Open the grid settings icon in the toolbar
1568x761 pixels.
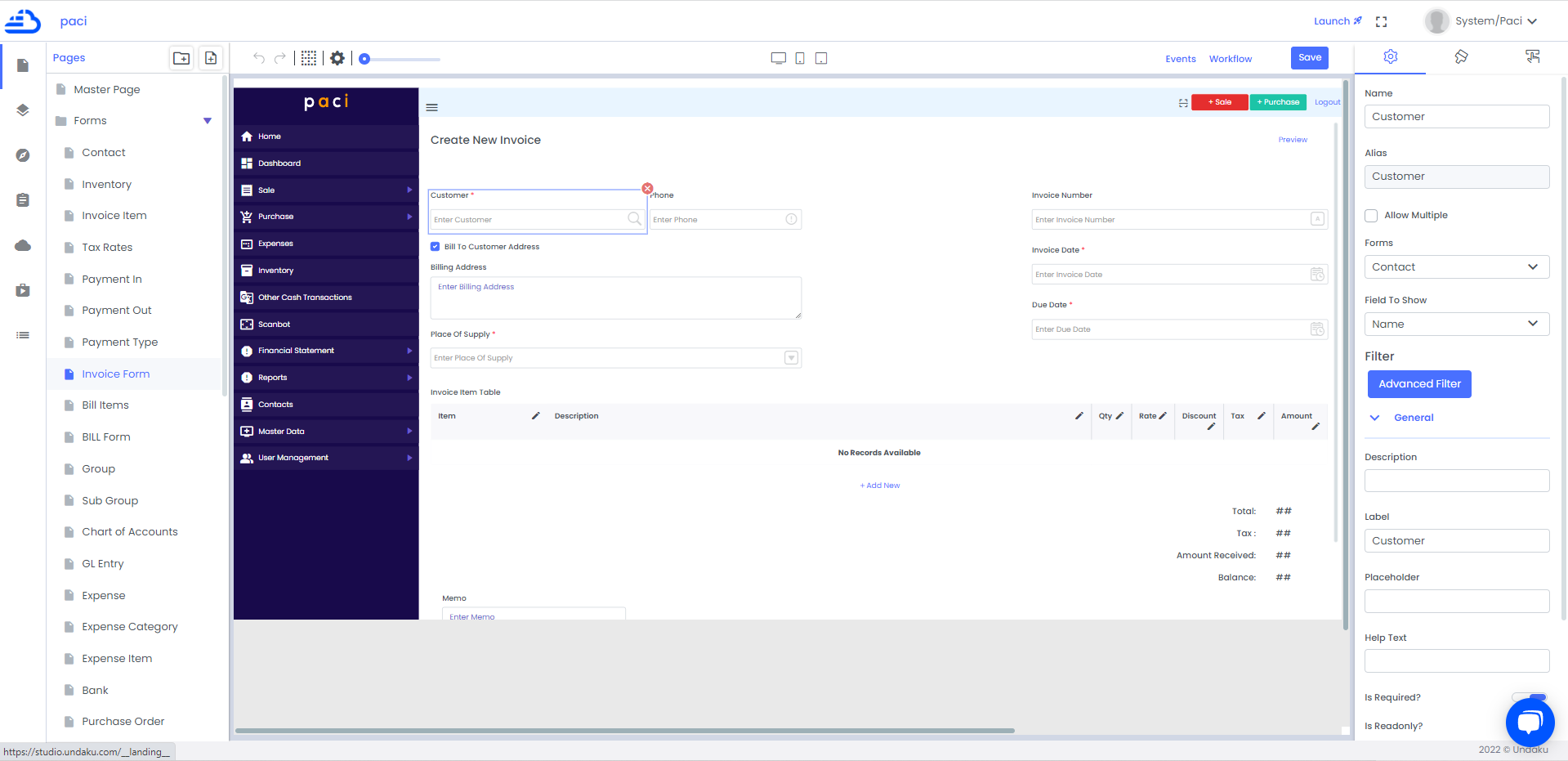coord(308,58)
